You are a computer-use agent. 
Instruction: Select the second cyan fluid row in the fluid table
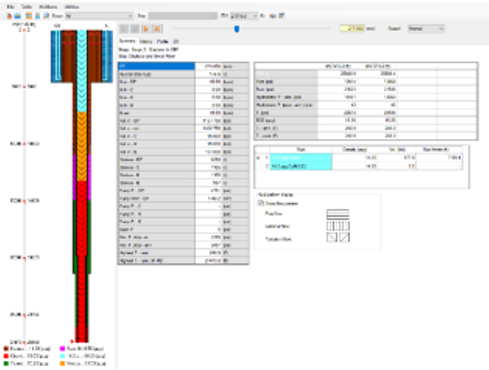(x=300, y=166)
